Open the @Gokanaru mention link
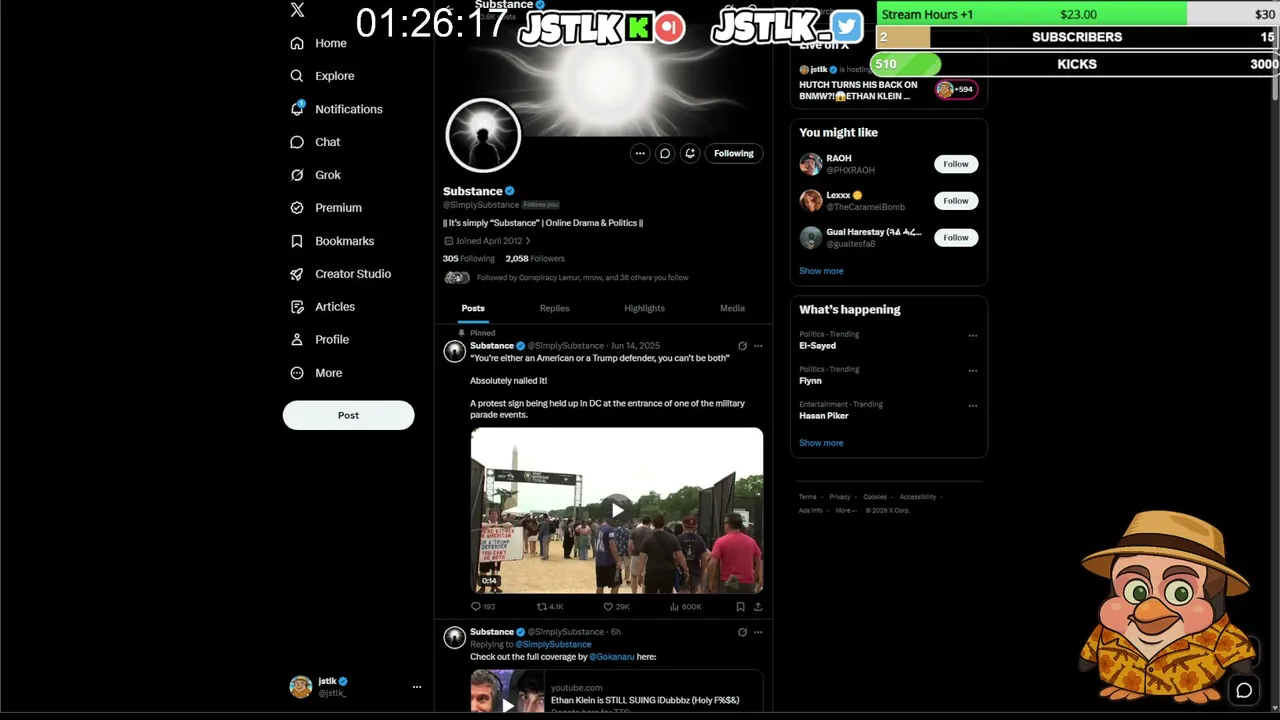The height and width of the screenshot is (720, 1280). click(x=612, y=657)
